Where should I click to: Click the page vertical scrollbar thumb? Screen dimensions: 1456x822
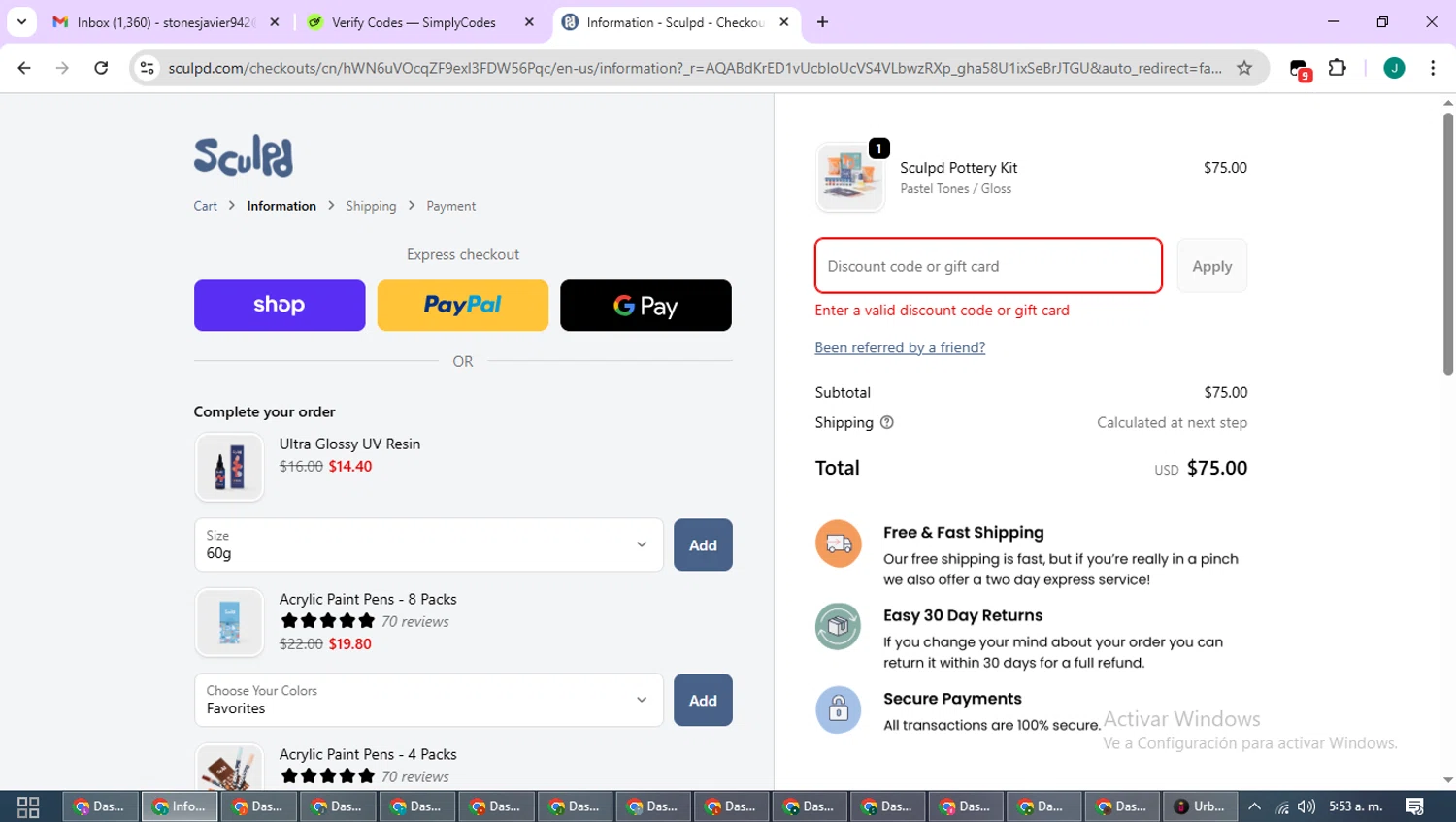(1448, 243)
